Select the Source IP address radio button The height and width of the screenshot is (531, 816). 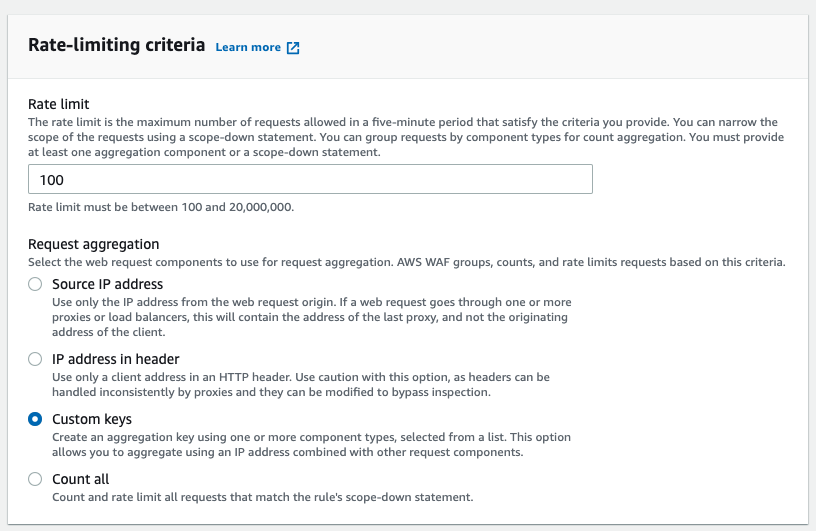click(x=35, y=284)
